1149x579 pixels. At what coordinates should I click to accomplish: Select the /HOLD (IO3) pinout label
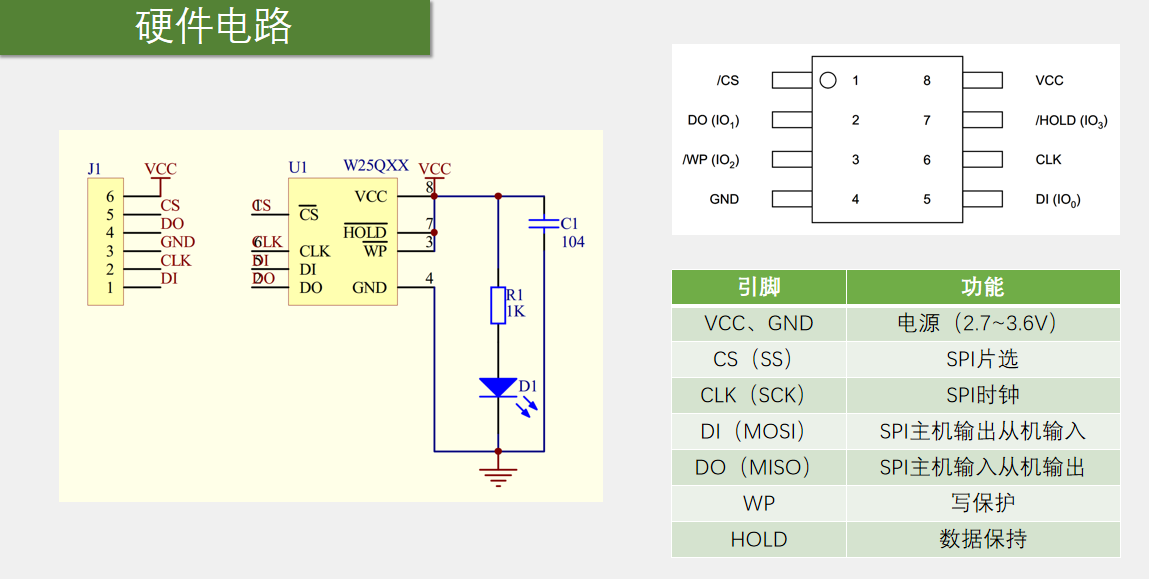coord(1071,121)
